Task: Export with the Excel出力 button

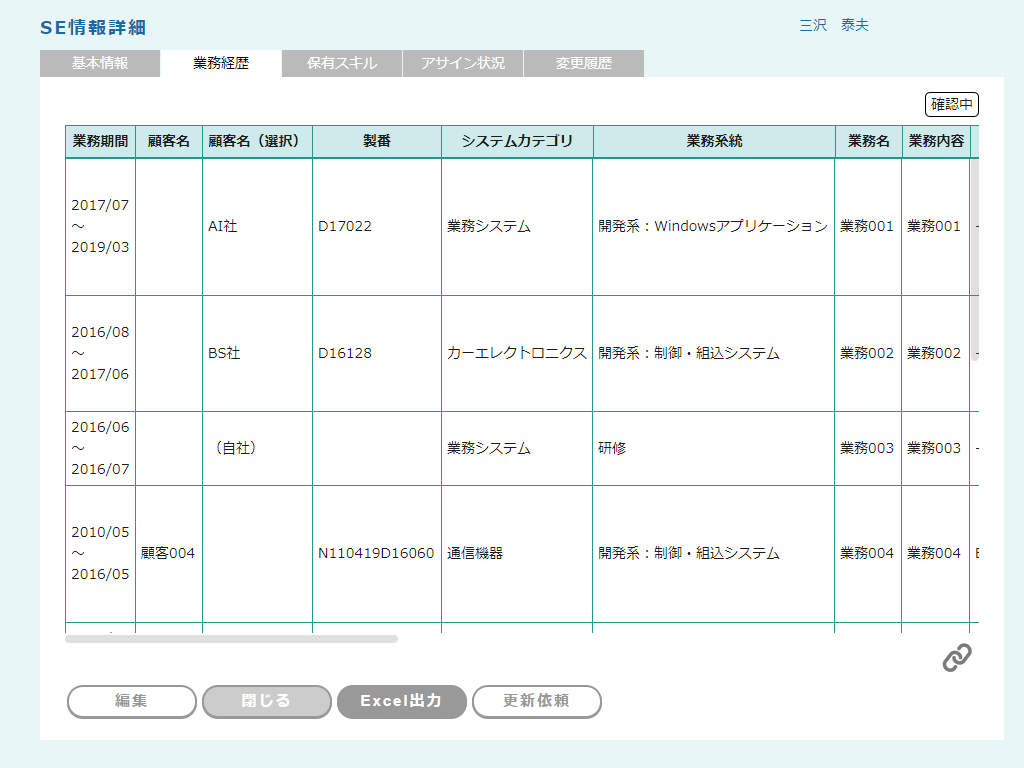Action: [x=401, y=701]
